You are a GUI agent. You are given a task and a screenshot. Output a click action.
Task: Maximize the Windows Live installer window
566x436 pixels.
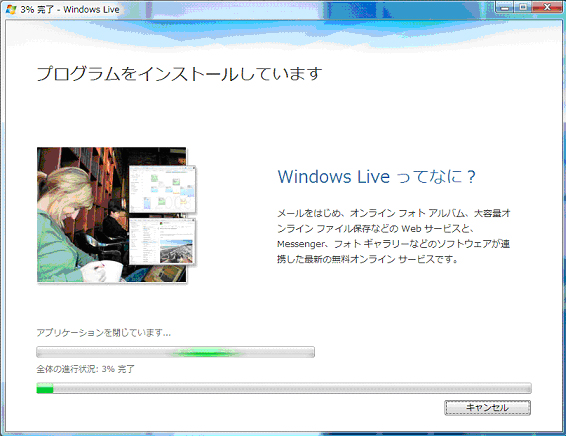[x=523, y=7]
